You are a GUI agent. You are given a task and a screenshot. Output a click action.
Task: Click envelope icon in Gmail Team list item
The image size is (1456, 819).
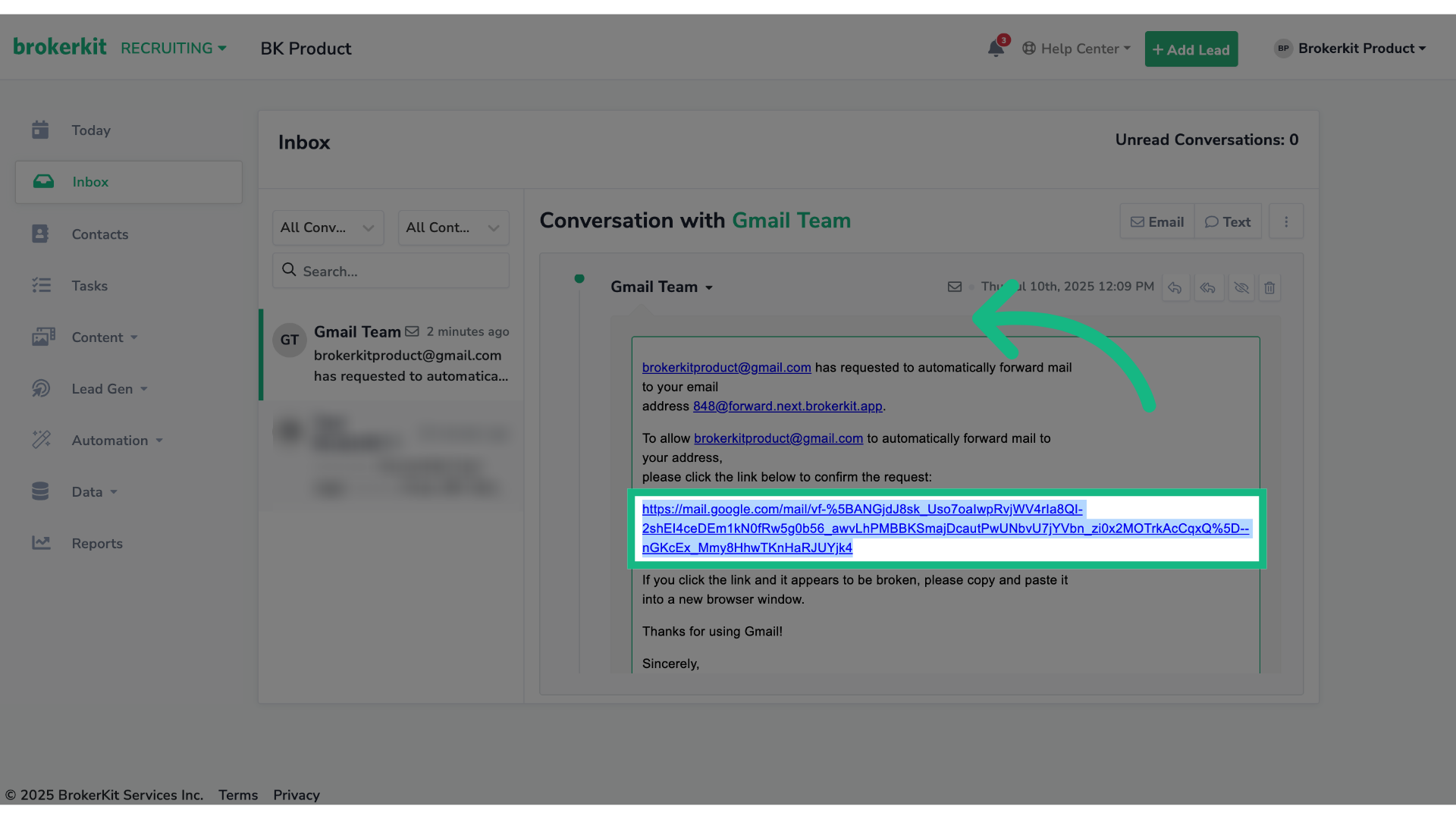coord(412,332)
